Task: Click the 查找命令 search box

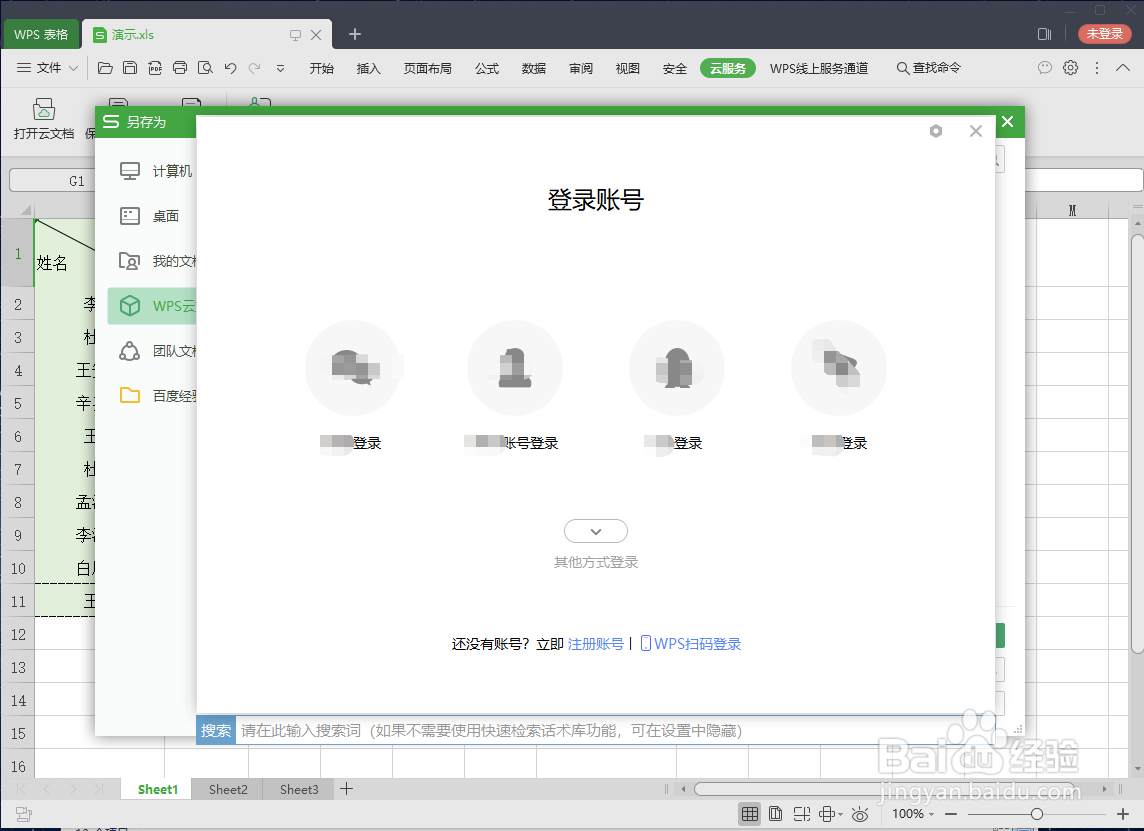Action: [929, 68]
